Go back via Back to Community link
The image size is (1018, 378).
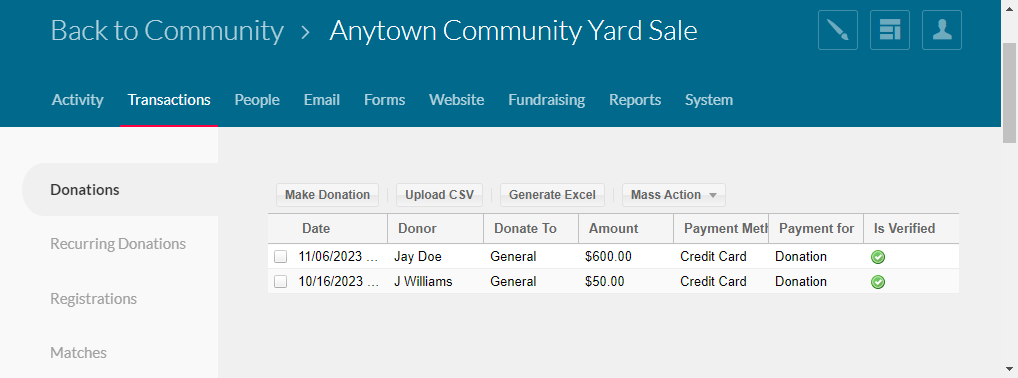(167, 31)
